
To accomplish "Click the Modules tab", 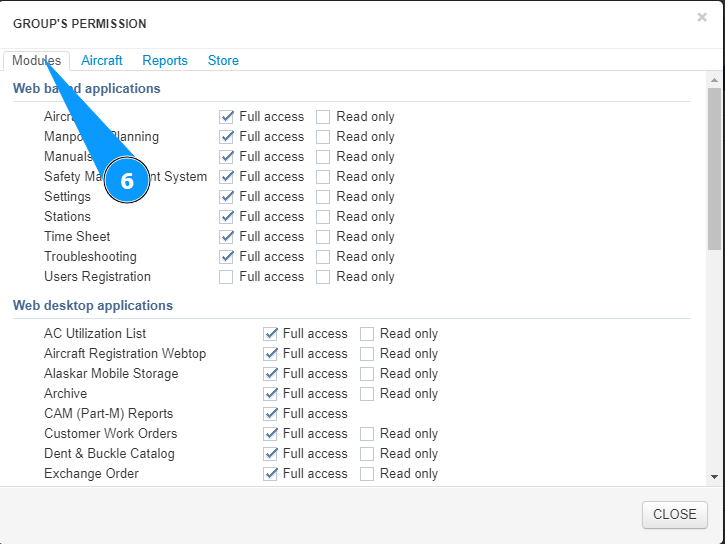I will pyautogui.click(x=36, y=61).
